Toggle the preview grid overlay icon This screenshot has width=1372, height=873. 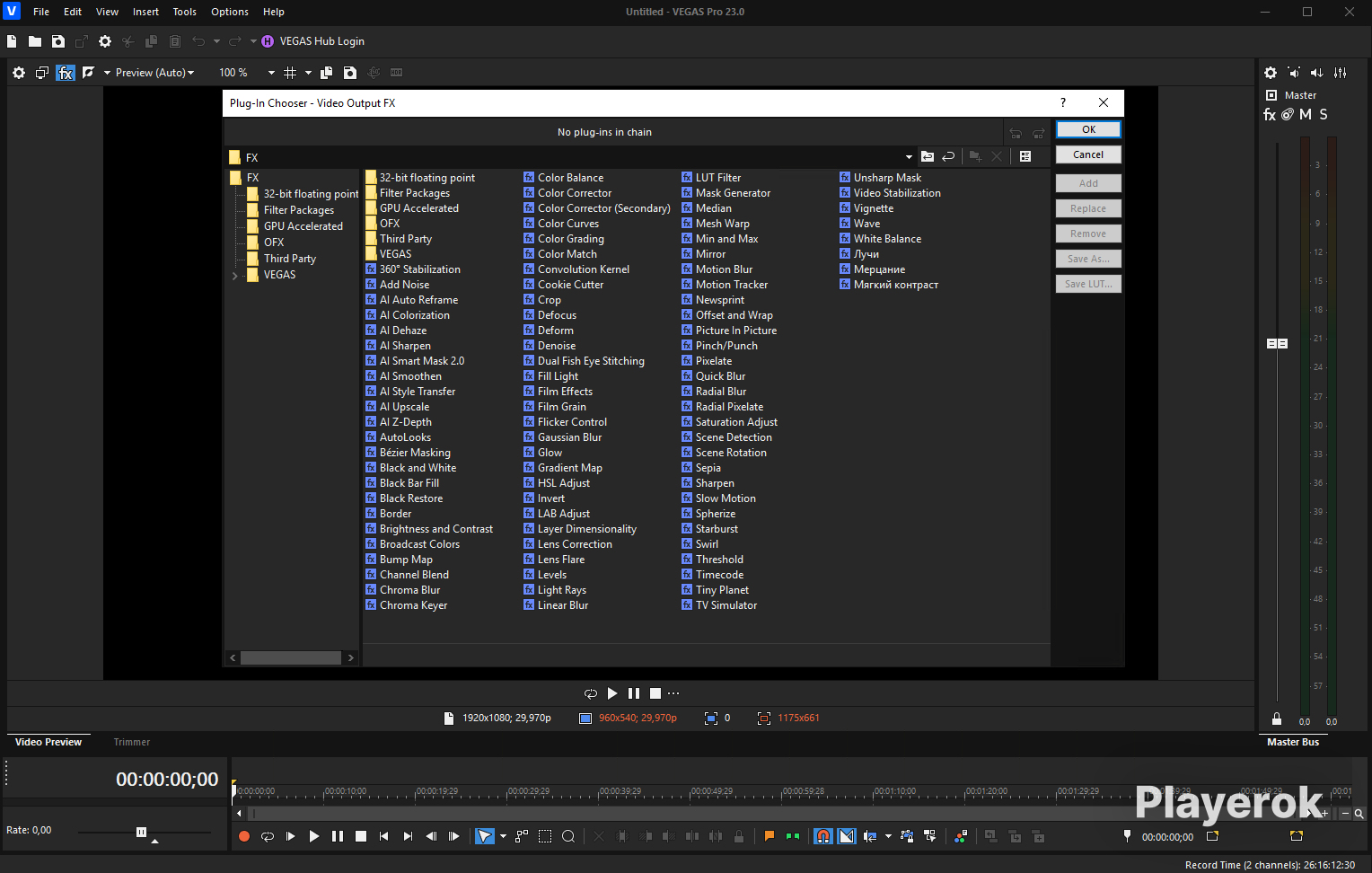click(x=290, y=73)
